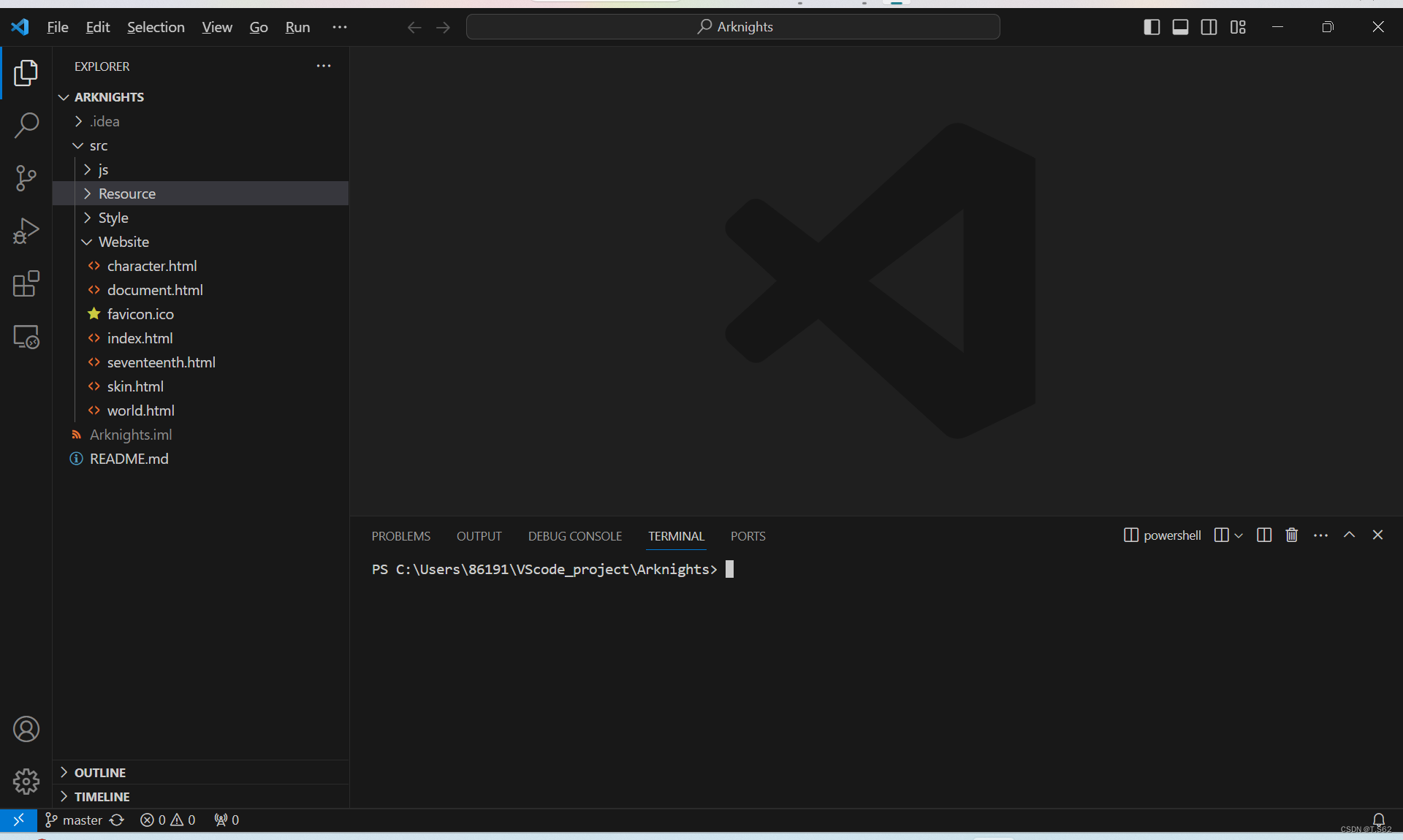Open the Run menu
This screenshot has width=1403, height=840.
pyautogui.click(x=297, y=27)
